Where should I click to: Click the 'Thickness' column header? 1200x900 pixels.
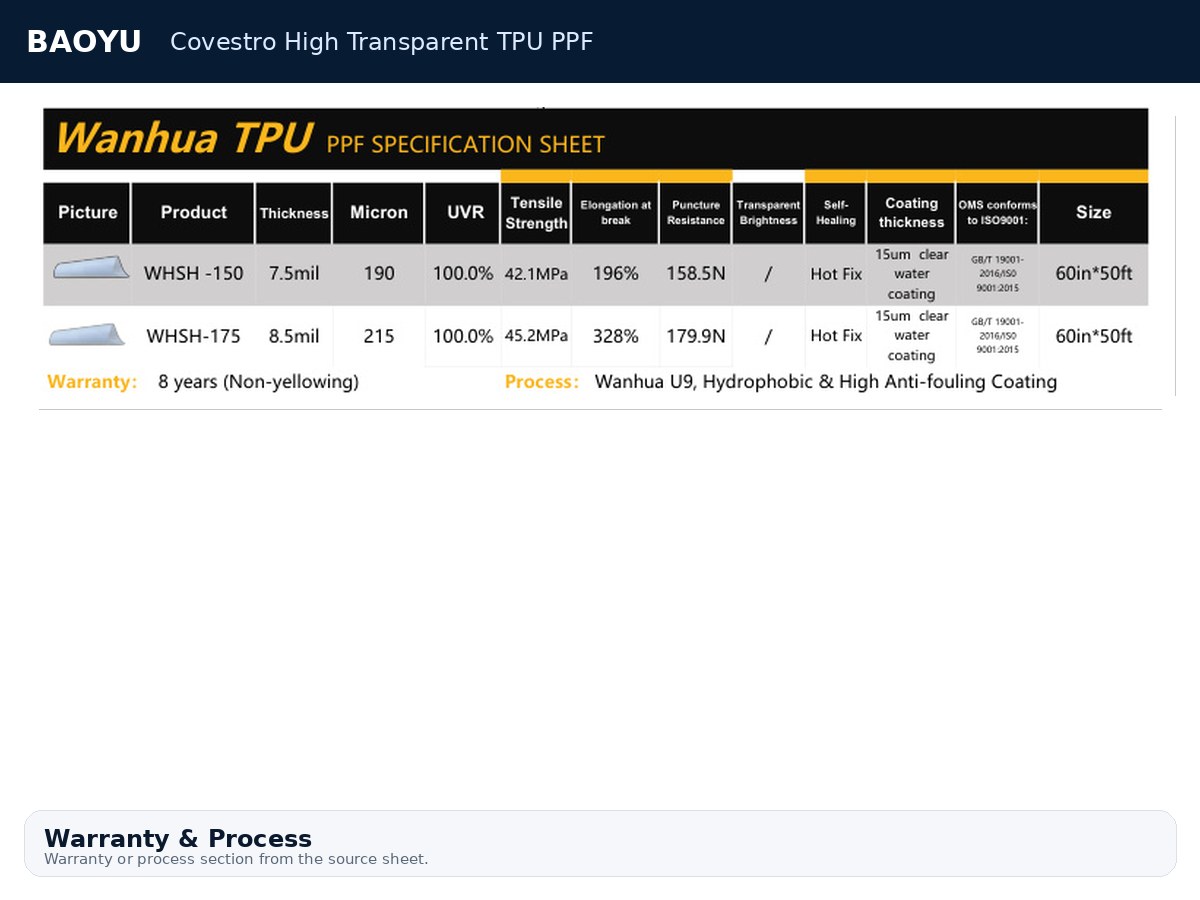pyautogui.click(x=294, y=213)
